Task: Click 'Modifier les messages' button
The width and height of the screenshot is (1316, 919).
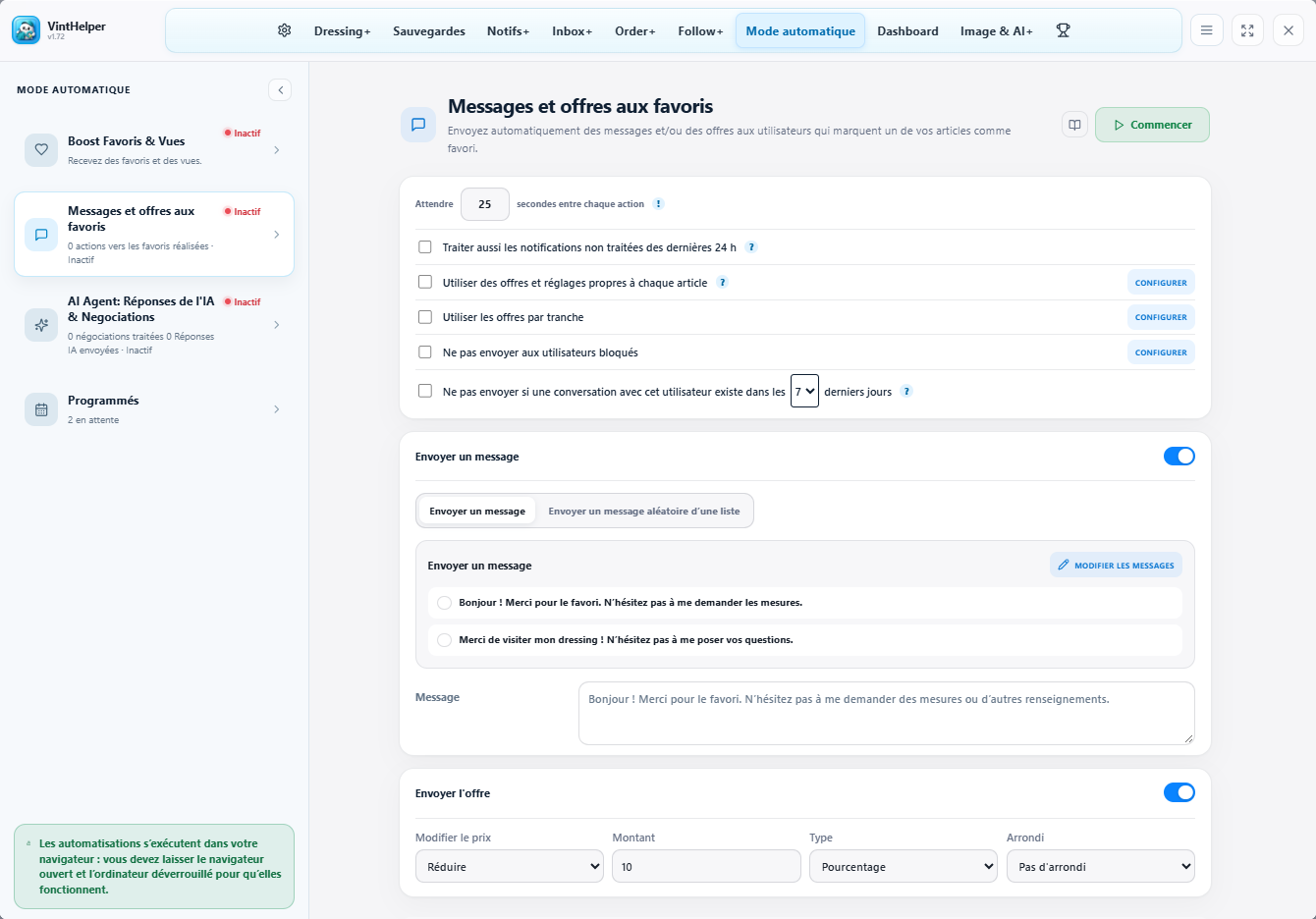Action: click(x=1116, y=565)
